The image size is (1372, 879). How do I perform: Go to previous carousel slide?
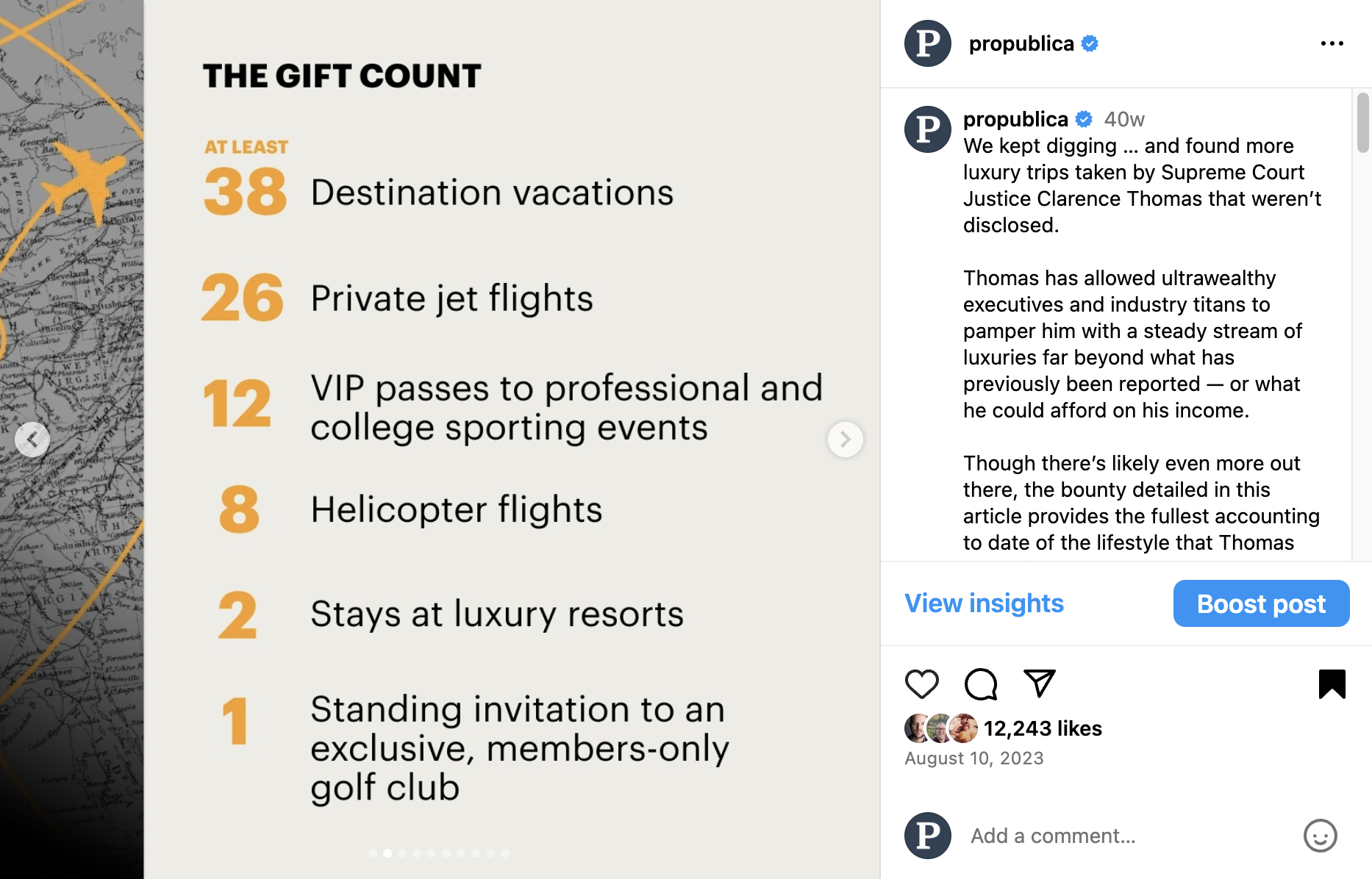(32, 439)
